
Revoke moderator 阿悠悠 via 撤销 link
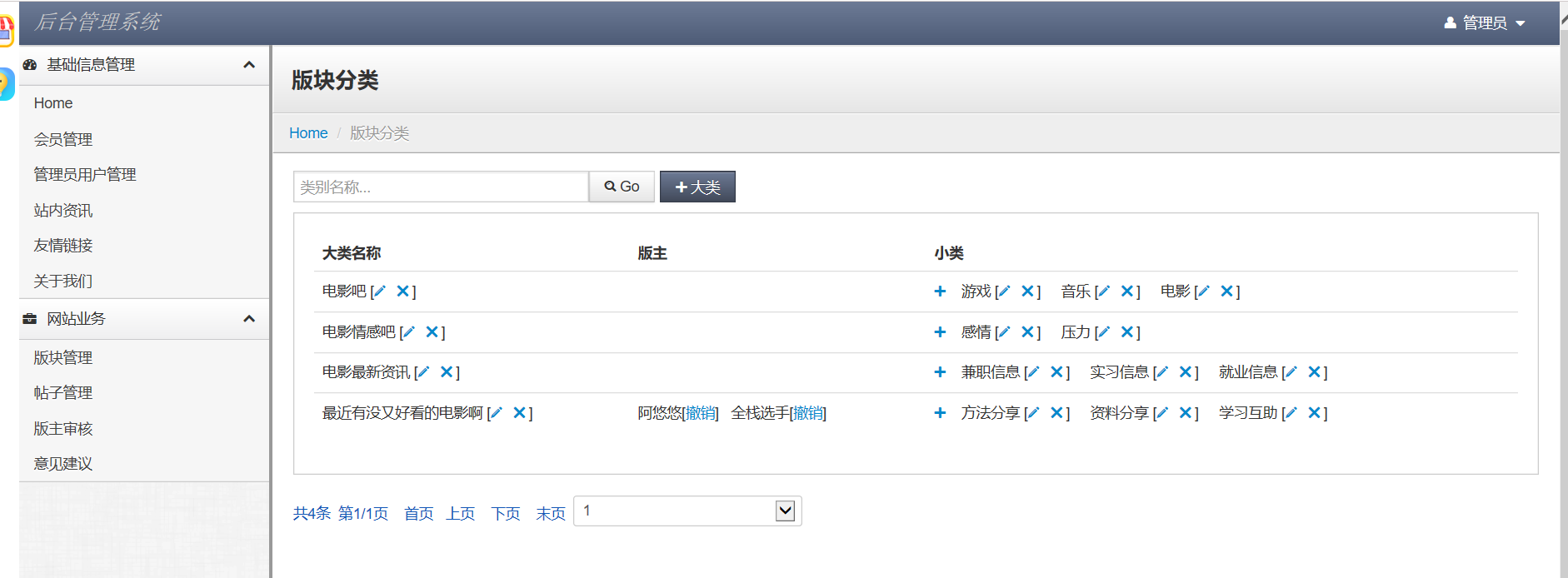click(x=700, y=413)
